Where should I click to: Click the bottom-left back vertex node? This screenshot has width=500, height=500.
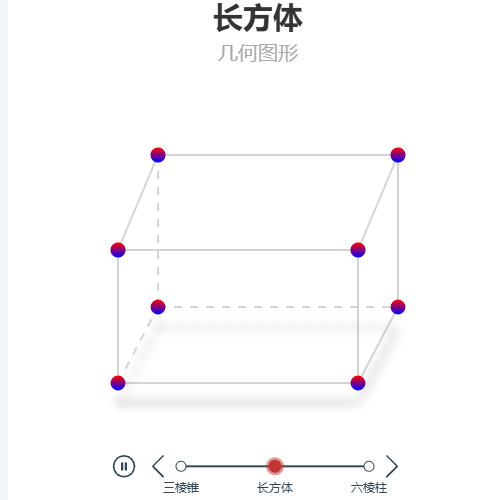click(158, 307)
